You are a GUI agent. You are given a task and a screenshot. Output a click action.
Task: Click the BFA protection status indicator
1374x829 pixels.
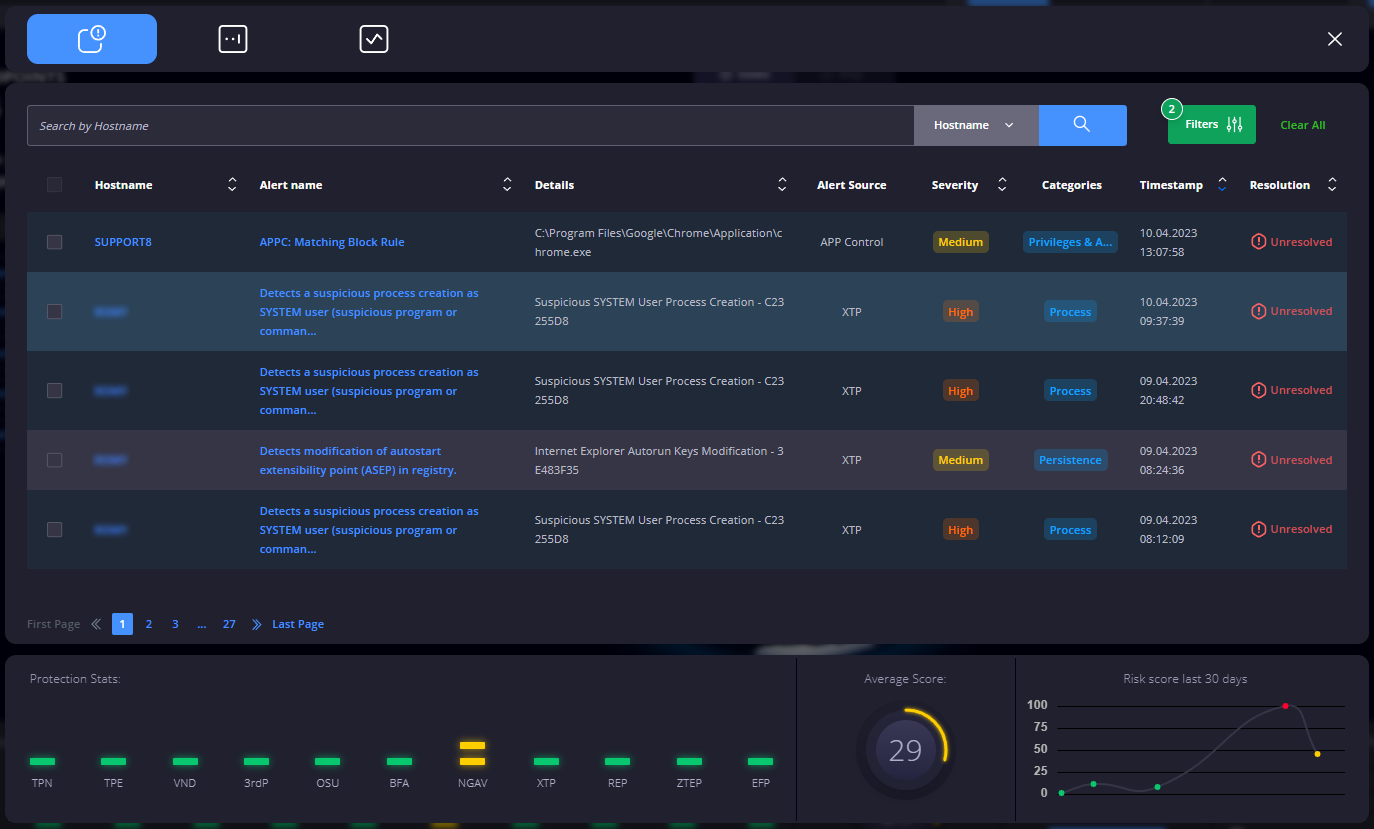[399, 762]
